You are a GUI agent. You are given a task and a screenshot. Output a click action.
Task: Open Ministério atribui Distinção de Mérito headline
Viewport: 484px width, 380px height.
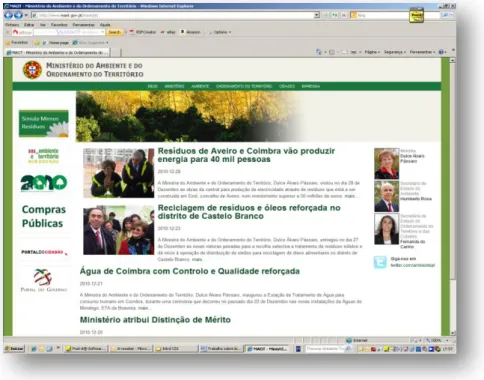click(155, 320)
